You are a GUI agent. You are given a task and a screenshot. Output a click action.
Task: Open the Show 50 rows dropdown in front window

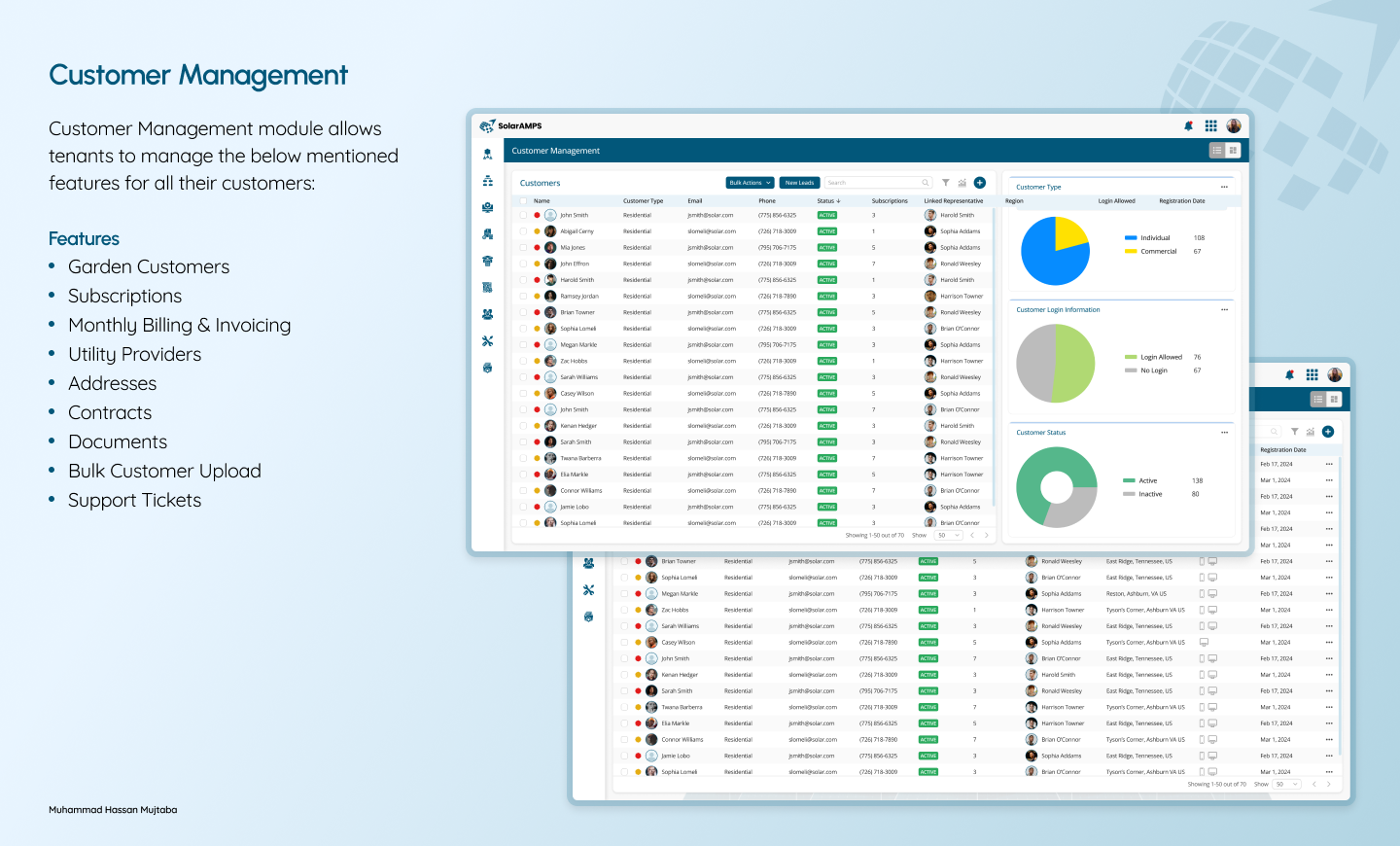(948, 535)
